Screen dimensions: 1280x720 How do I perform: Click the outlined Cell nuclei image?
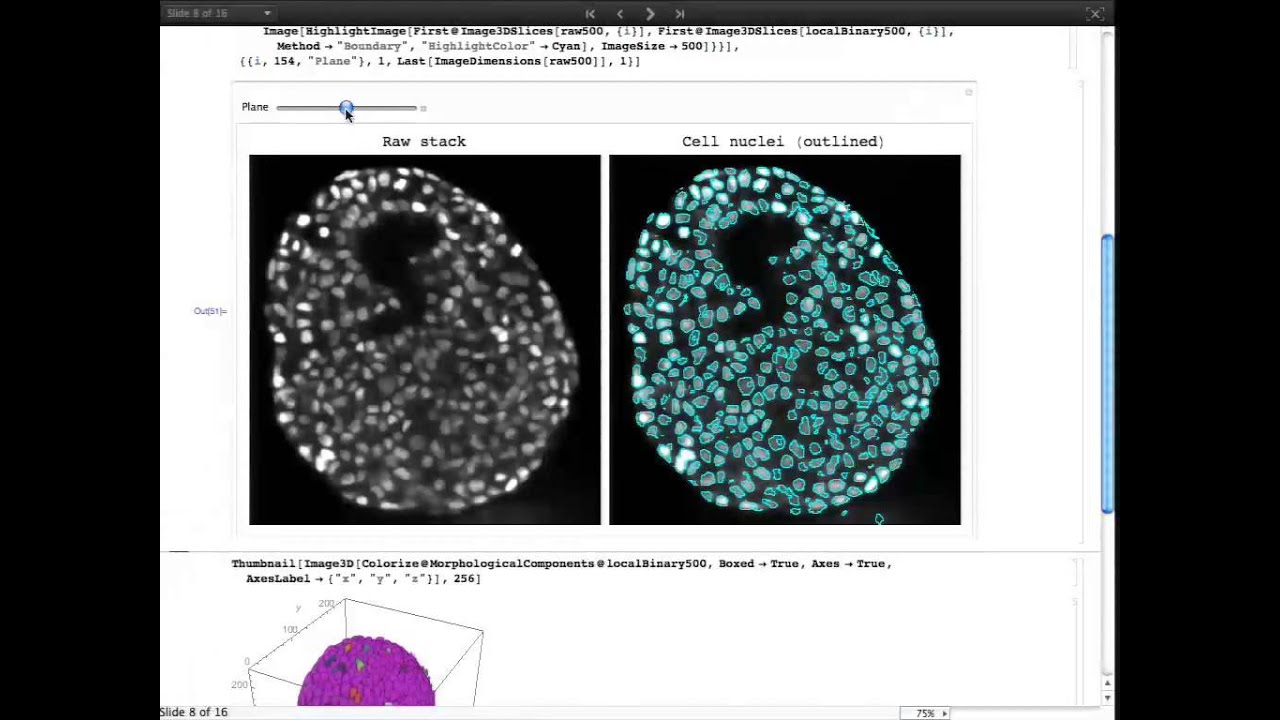point(785,340)
